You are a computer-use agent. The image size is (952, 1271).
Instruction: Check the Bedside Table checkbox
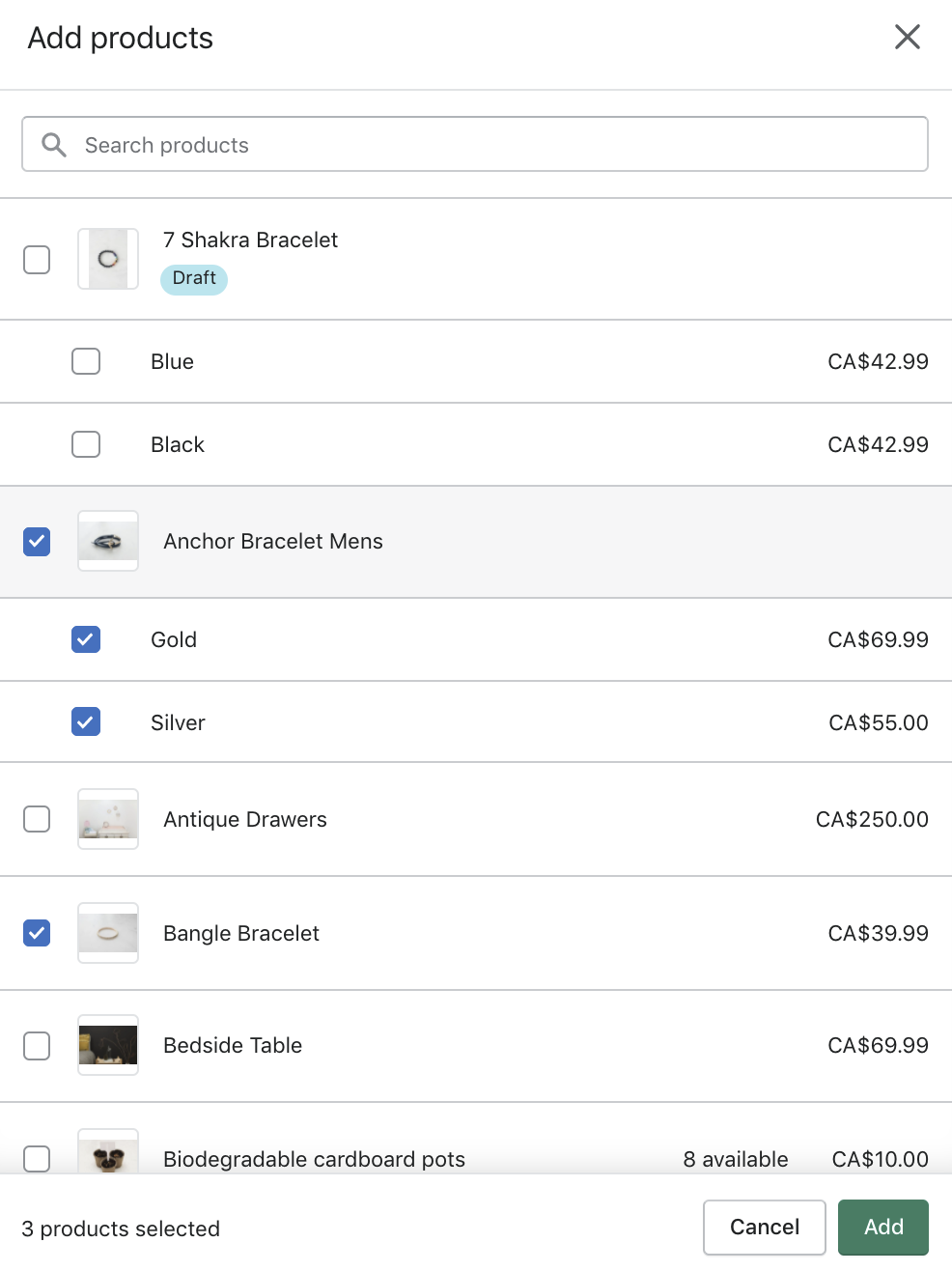click(37, 1046)
